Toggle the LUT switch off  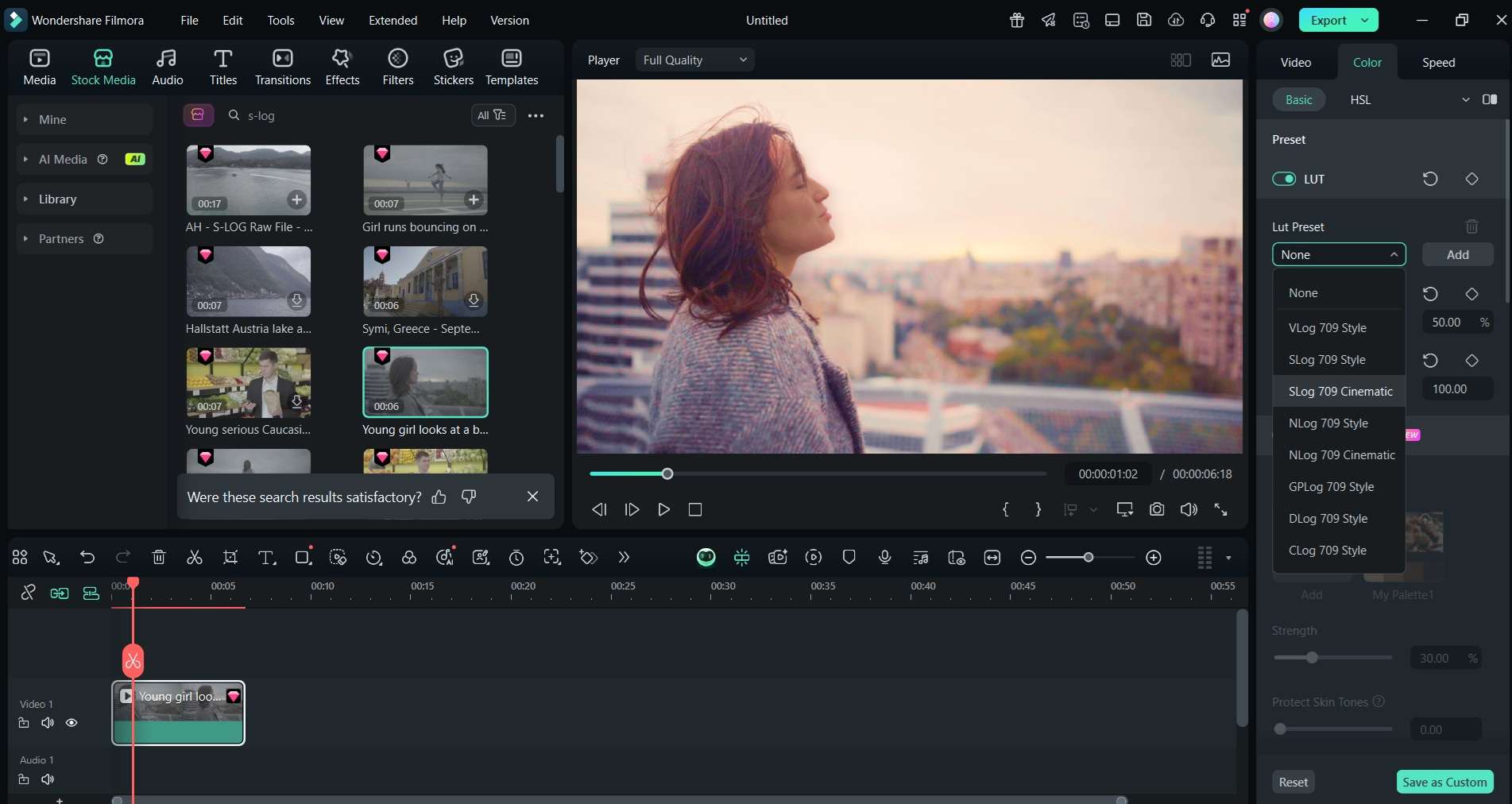(1284, 179)
